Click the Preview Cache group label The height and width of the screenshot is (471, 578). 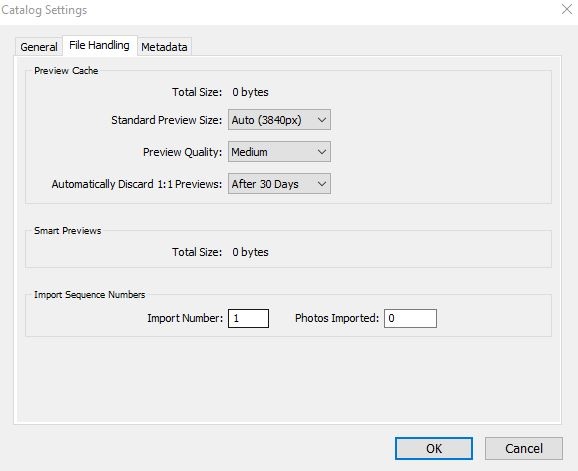coord(66,70)
